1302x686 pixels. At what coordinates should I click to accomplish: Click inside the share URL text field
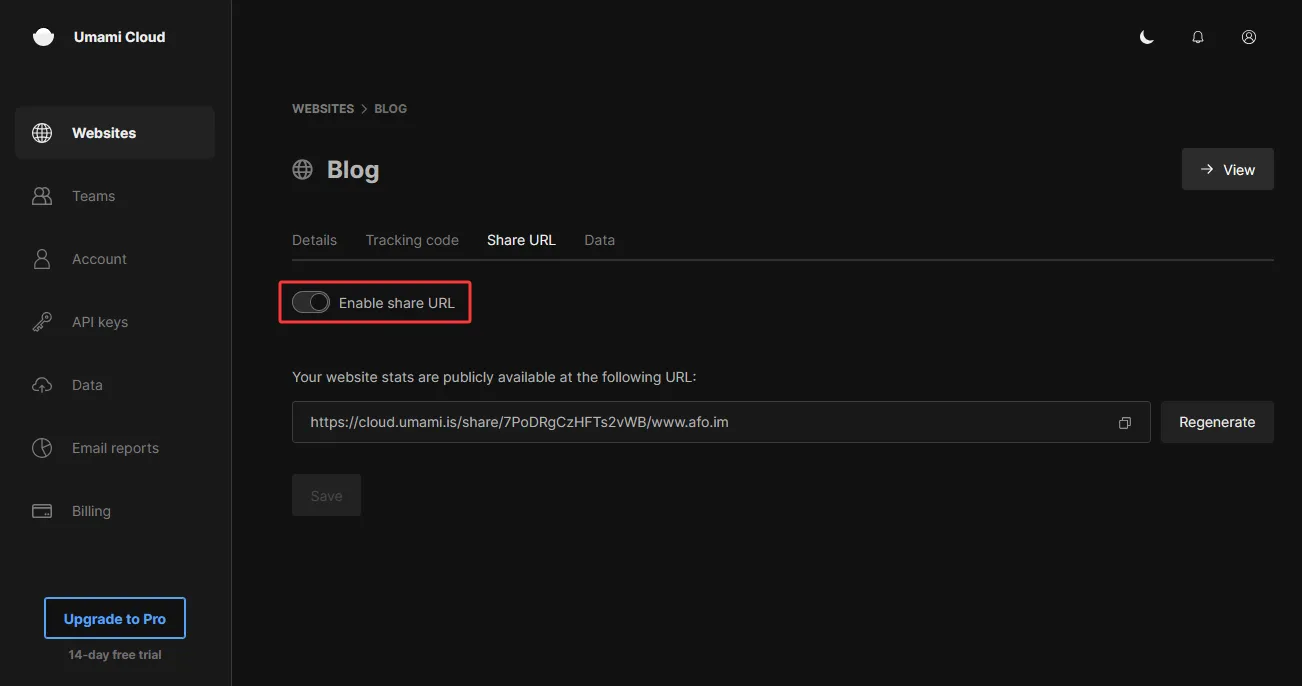pos(700,422)
